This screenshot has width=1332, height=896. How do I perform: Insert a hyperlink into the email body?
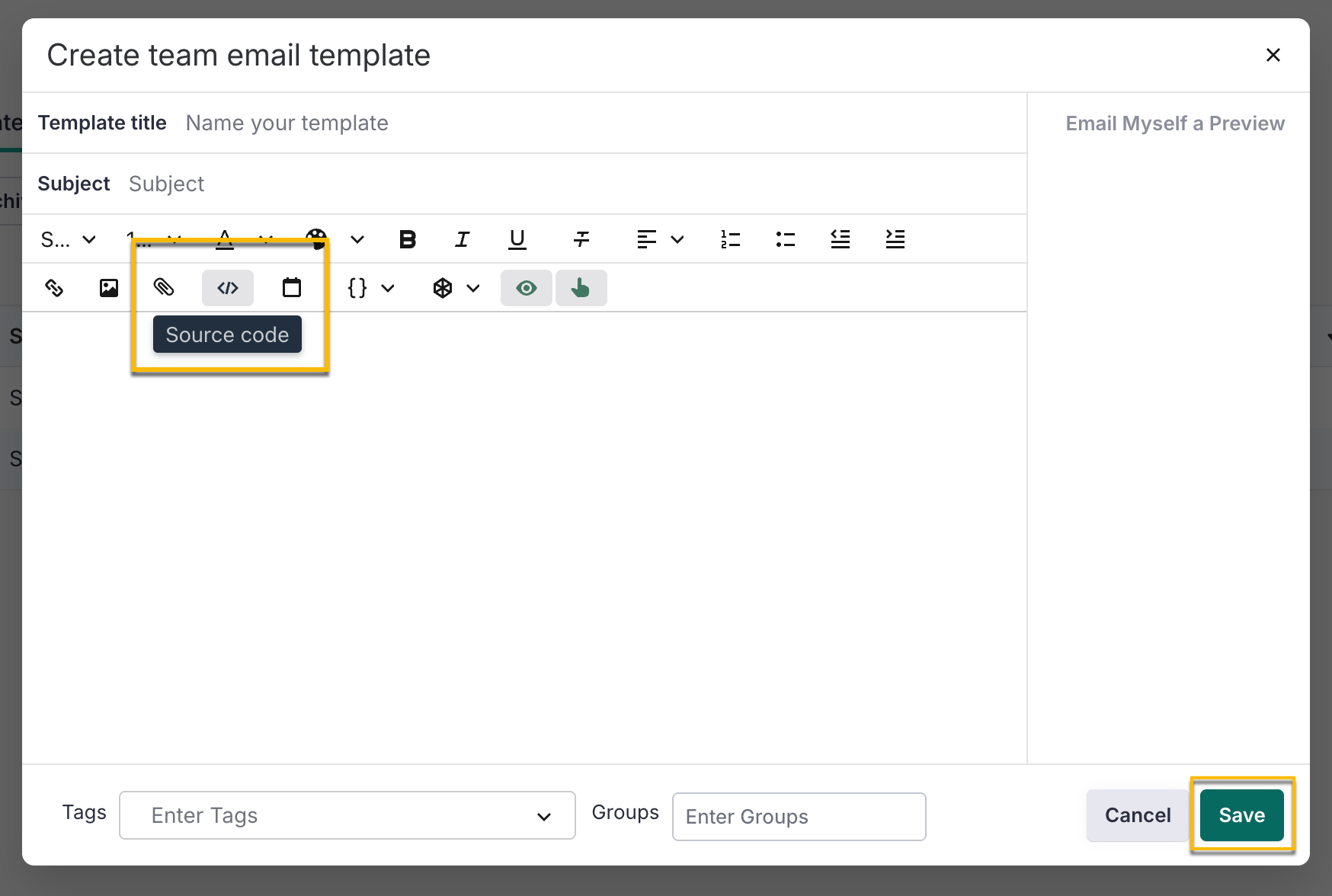pyautogui.click(x=54, y=288)
